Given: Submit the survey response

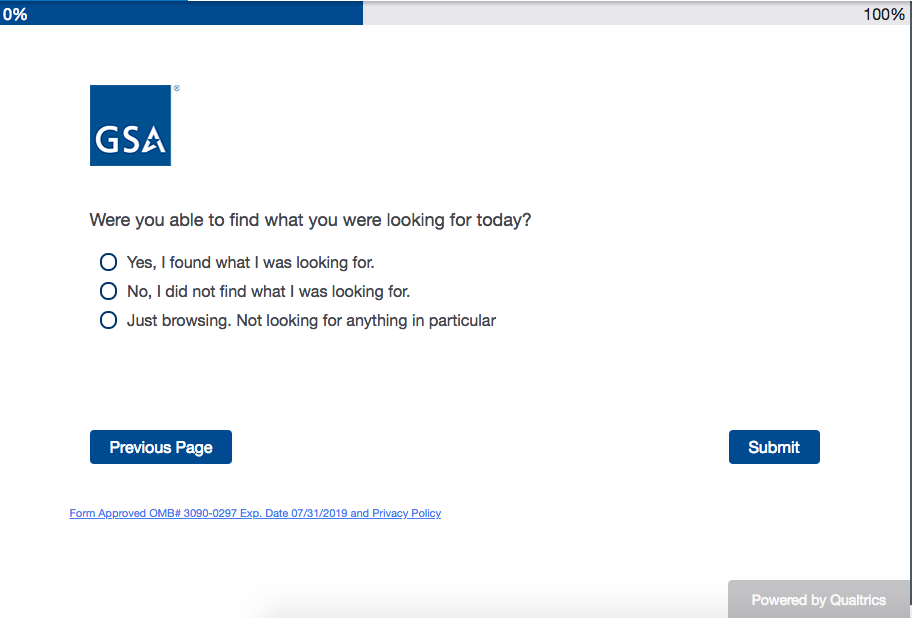Looking at the screenshot, I should [x=774, y=447].
